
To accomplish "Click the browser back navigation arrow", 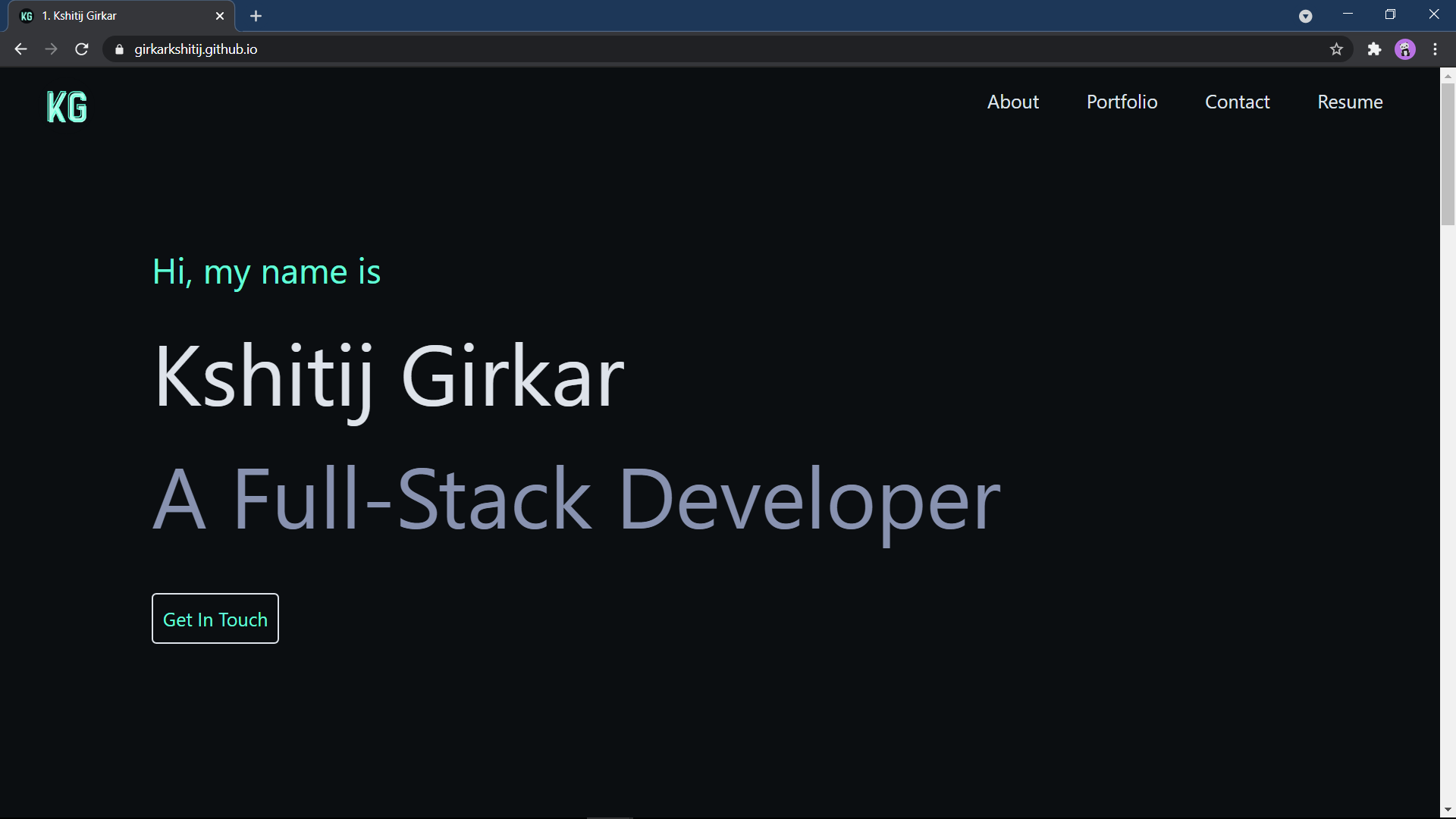I will [x=20, y=49].
